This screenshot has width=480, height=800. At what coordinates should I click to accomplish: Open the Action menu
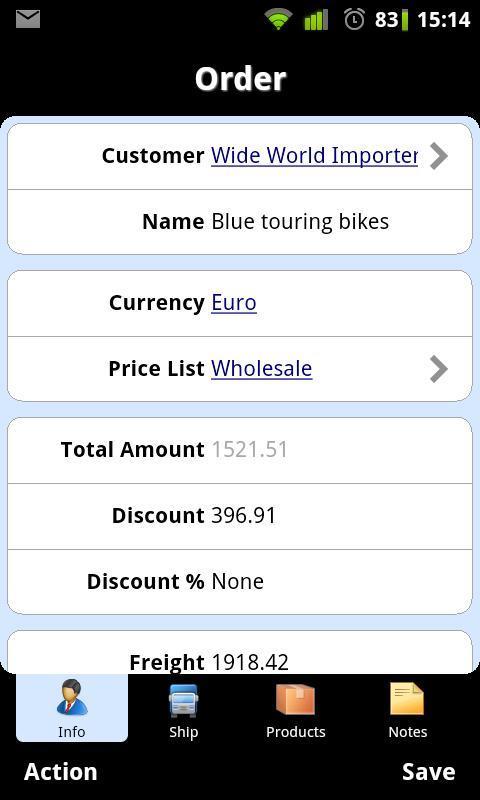coord(61,771)
